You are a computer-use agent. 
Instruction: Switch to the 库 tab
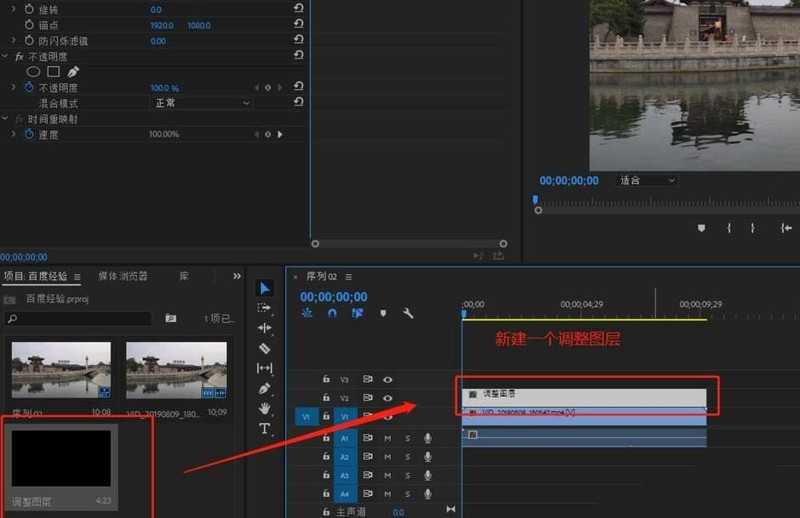click(x=184, y=276)
